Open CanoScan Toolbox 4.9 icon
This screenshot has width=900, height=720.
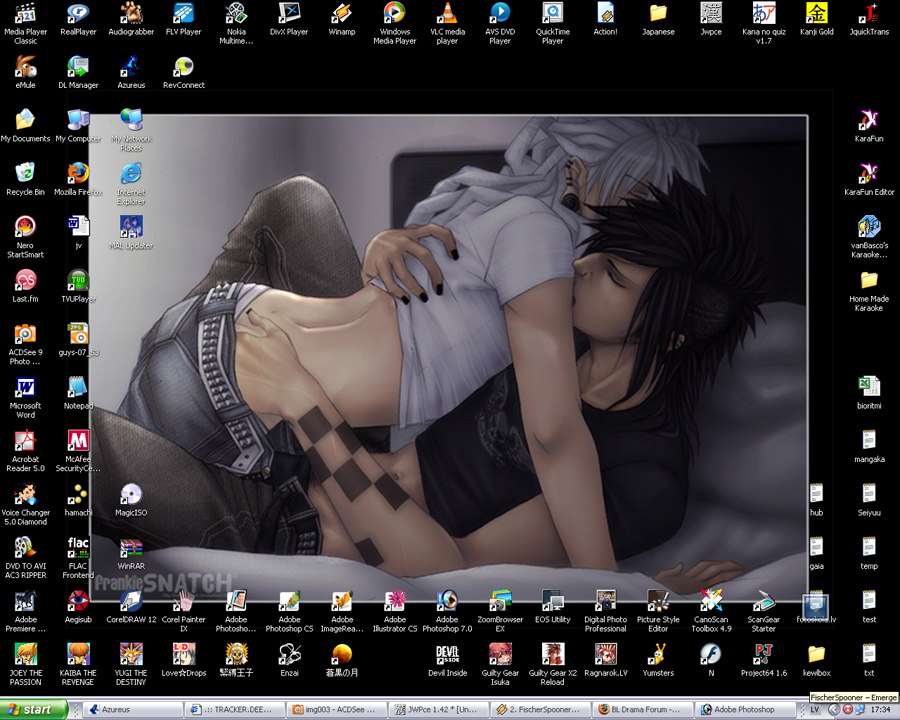click(x=711, y=611)
